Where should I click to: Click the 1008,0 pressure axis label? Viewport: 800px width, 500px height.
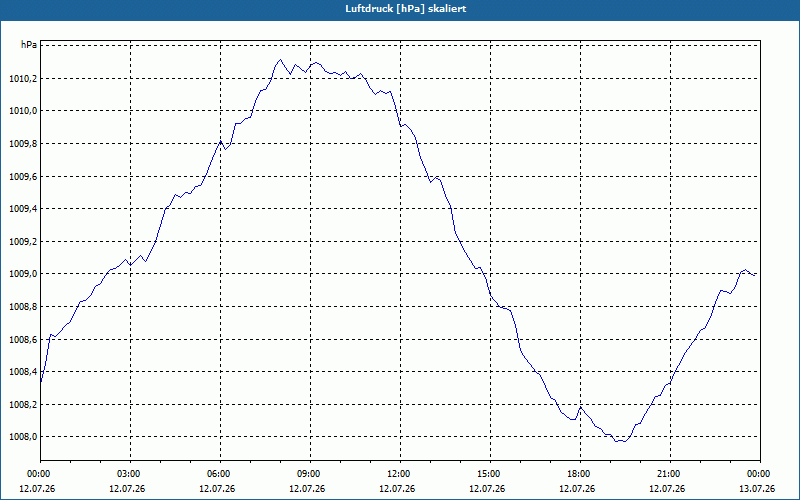tap(23, 437)
